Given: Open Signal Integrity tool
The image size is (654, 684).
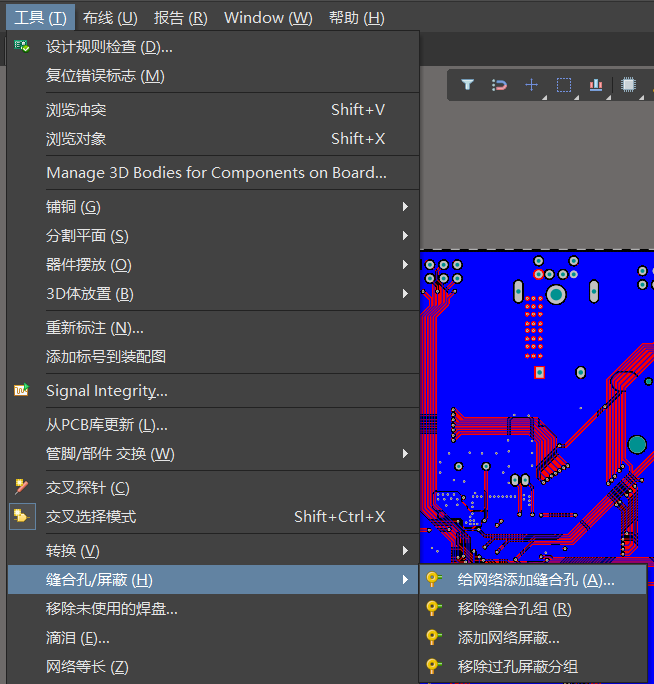Looking at the screenshot, I should click(x=213, y=391).
